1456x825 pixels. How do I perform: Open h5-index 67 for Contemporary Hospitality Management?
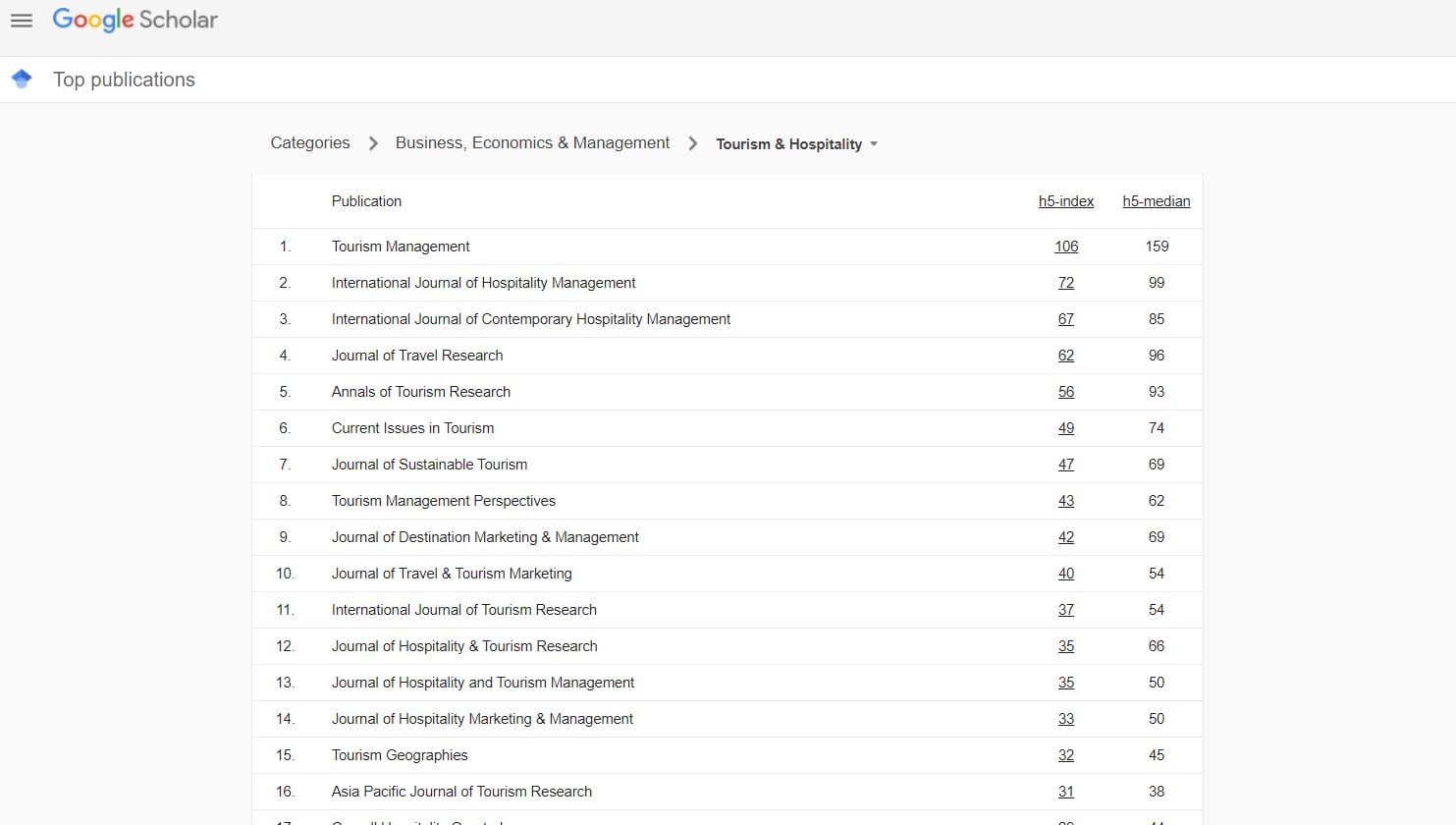pos(1066,319)
